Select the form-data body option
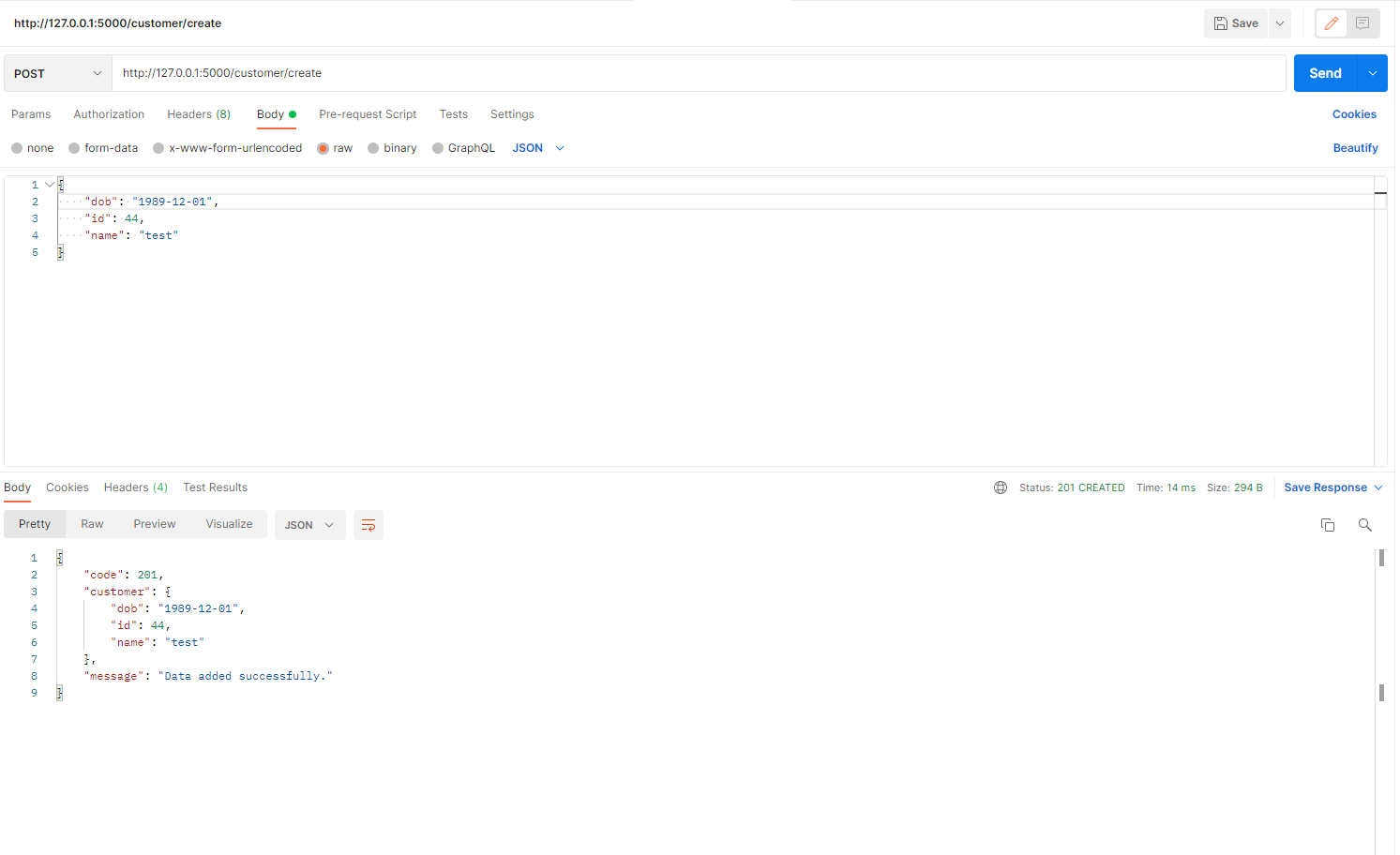Viewport: 1400px width, 855px height. (103, 148)
